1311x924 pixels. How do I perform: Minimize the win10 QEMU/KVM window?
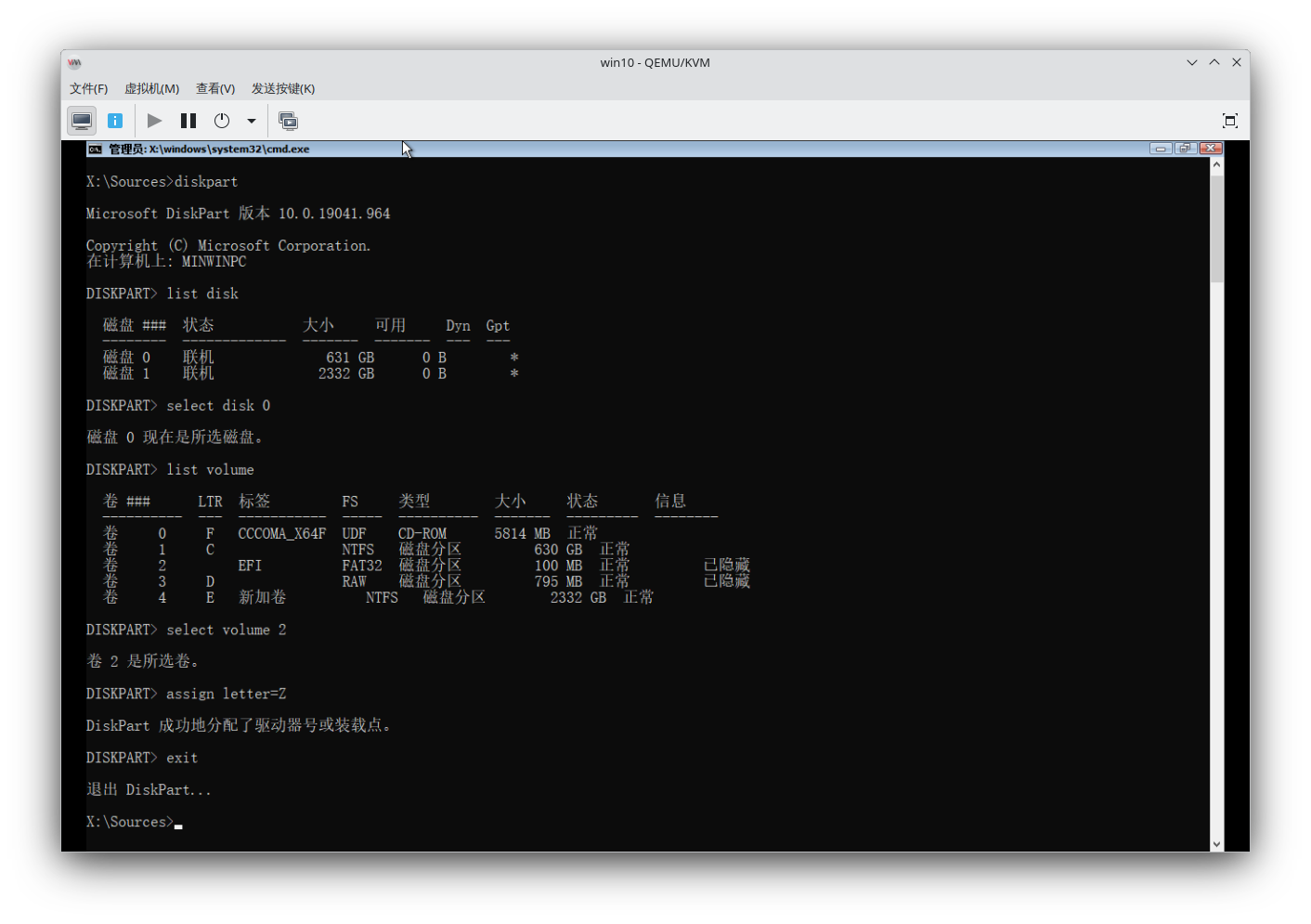[x=1192, y=62]
